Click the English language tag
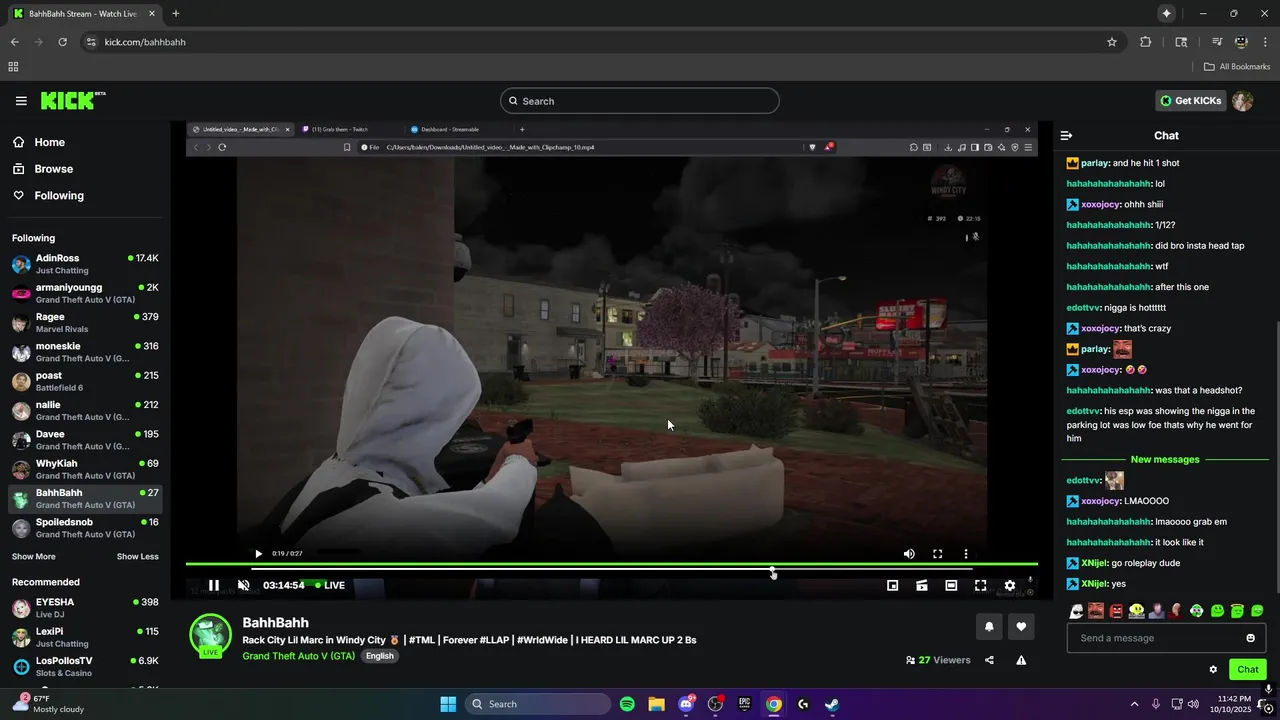Viewport: 1280px width, 720px height. coord(379,656)
